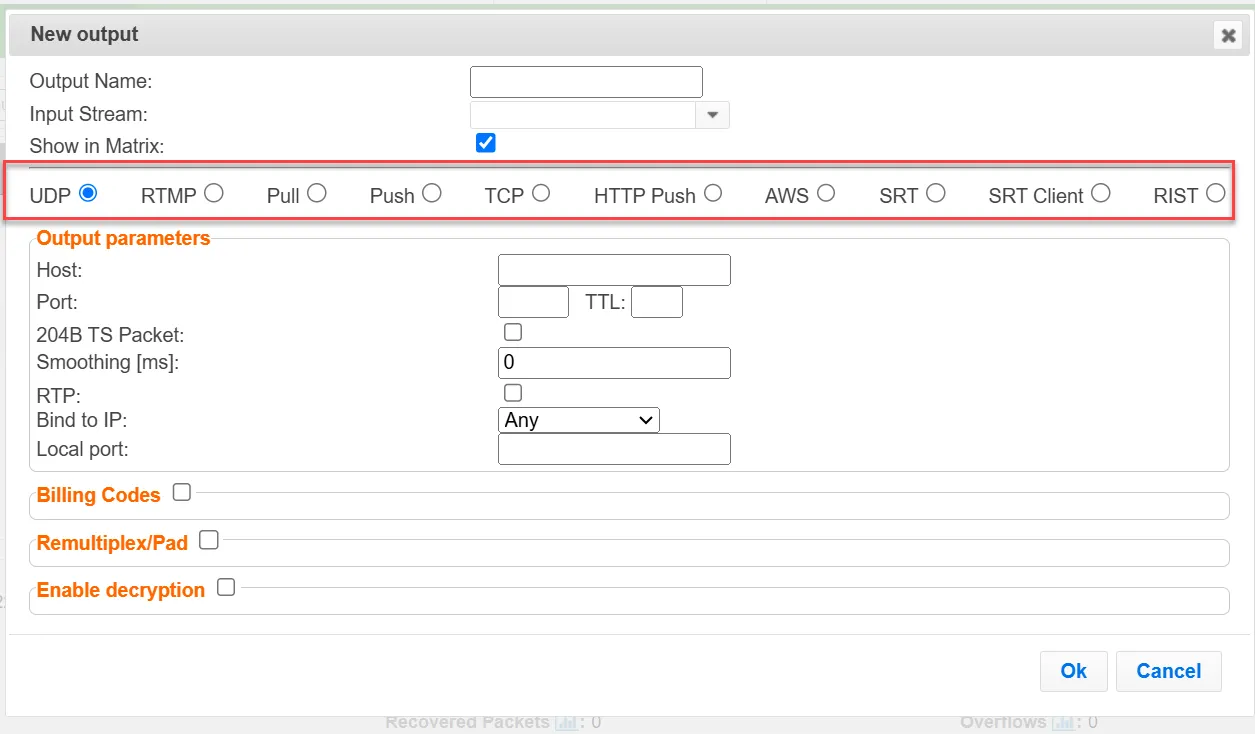
Task: Click the New output dialog title
Action: coord(84,34)
